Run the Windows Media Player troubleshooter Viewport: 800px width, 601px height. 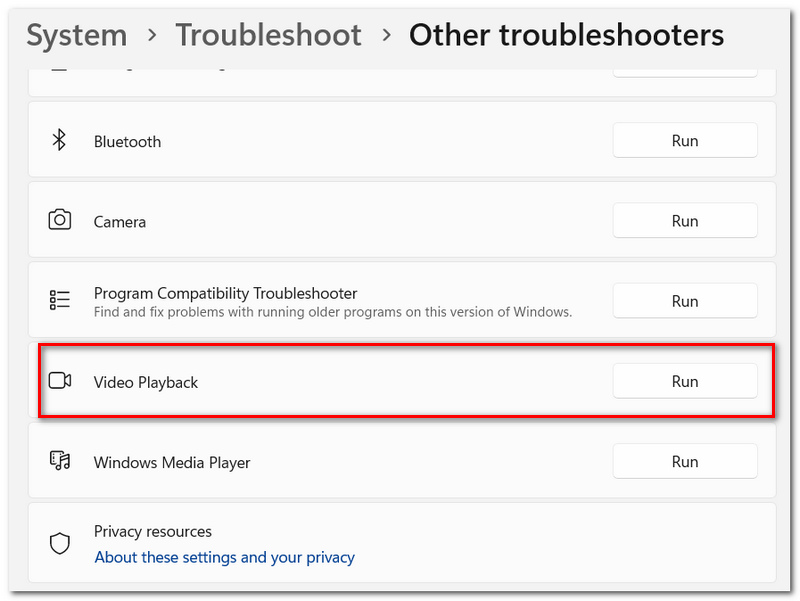685,461
